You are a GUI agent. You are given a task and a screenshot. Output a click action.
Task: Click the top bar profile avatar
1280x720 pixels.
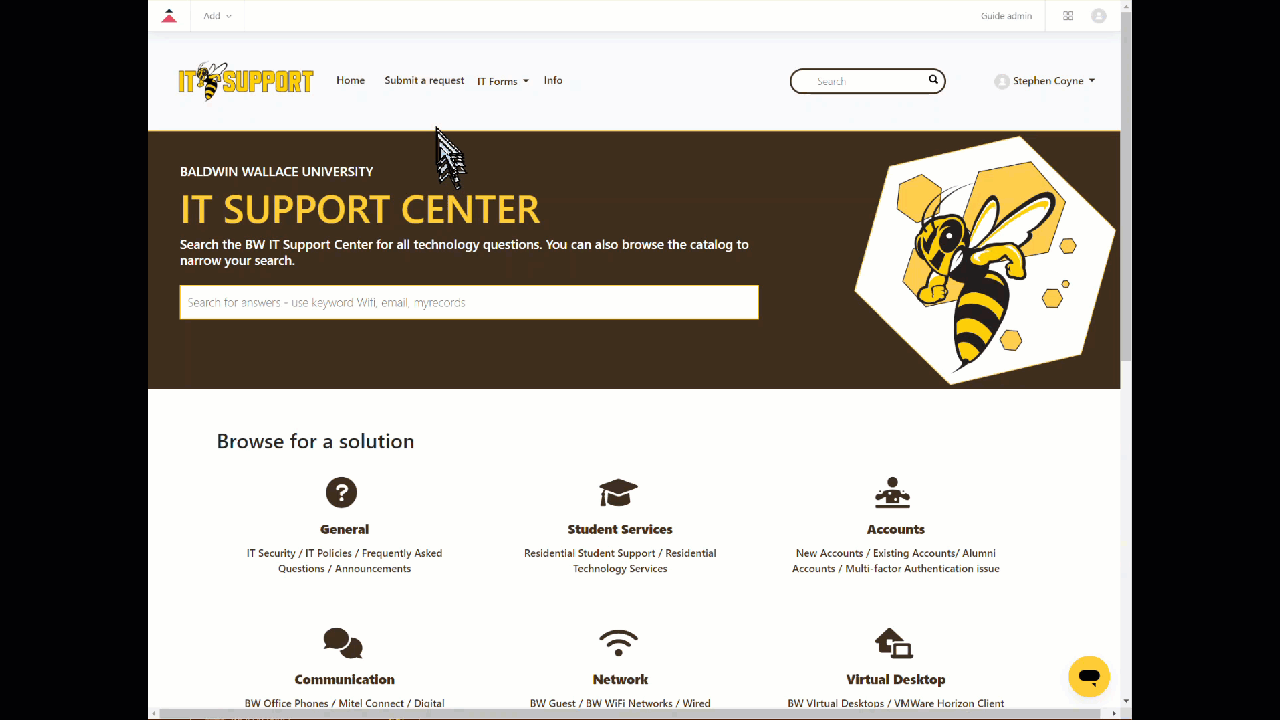tap(1099, 16)
